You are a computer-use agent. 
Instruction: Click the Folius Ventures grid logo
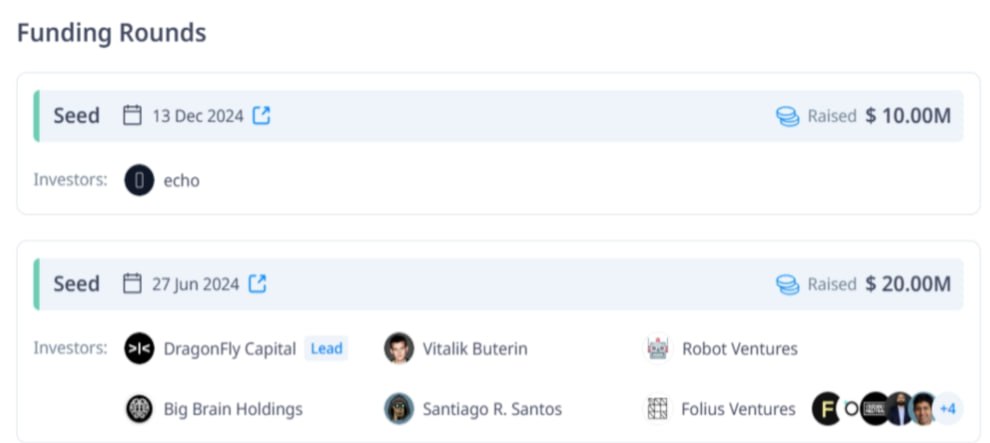(x=658, y=409)
